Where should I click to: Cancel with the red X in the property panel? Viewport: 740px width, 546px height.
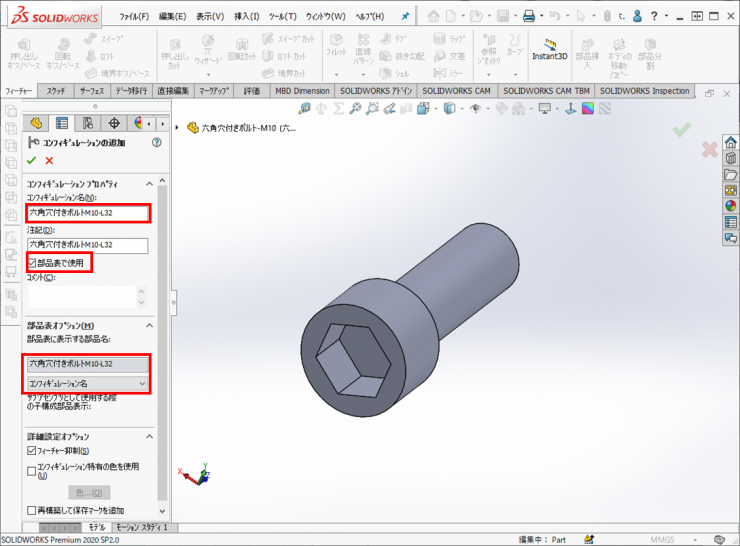(x=49, y=160)
